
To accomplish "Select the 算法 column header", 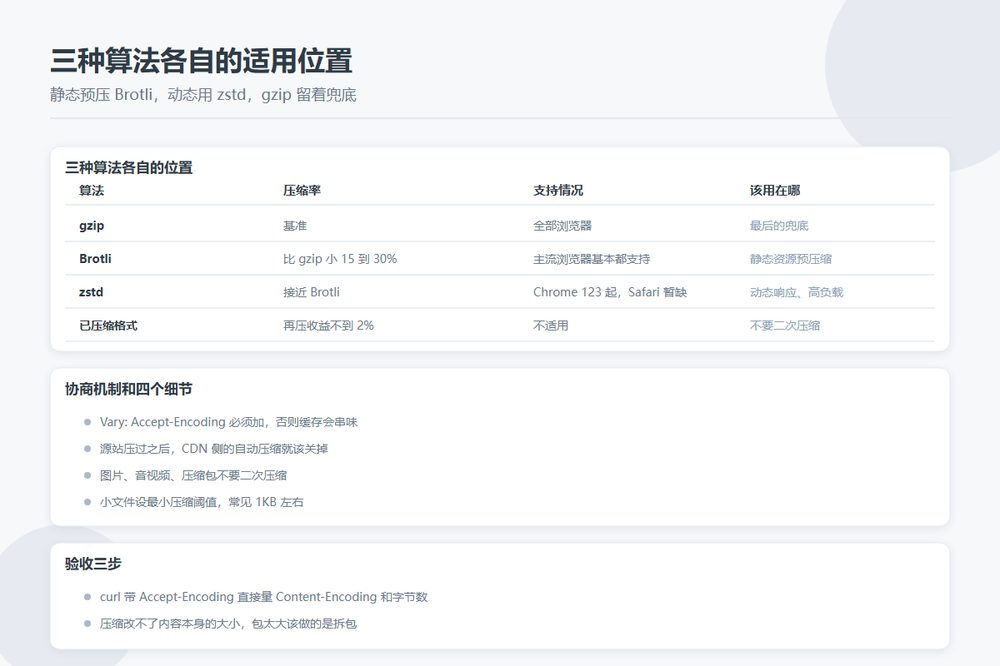I will (x=91, y=190).
